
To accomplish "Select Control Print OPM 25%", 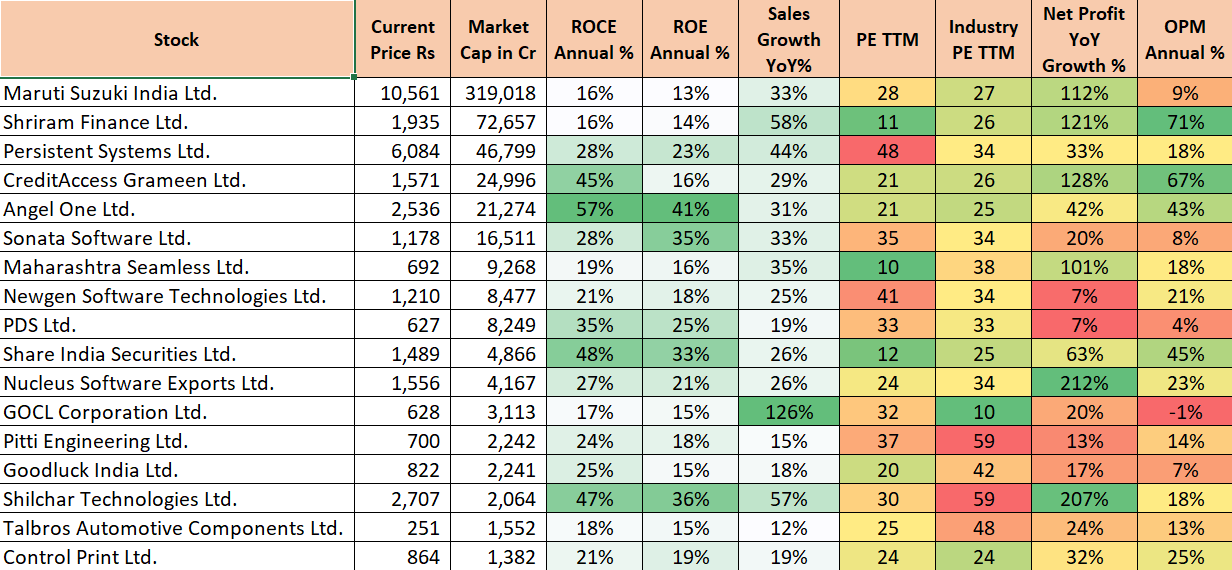I will pos(1185,557).
